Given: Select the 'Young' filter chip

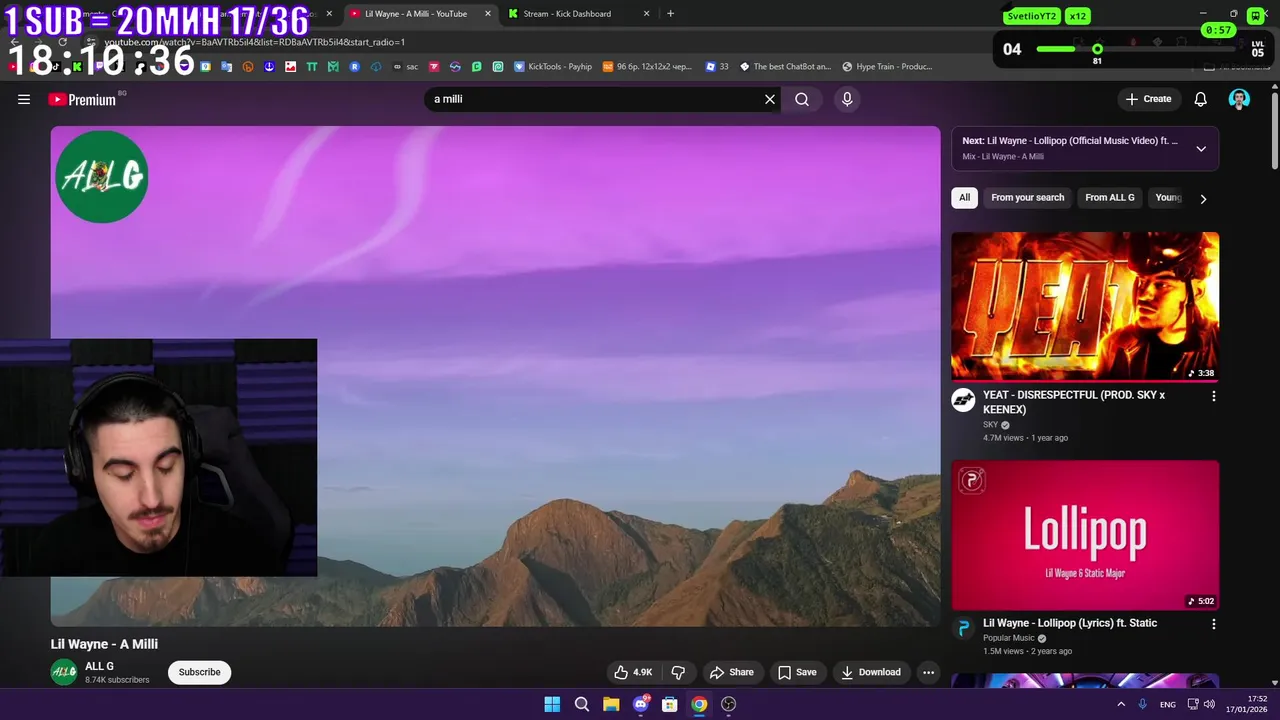Looking at the screenshot, I should coord(1168,198).
